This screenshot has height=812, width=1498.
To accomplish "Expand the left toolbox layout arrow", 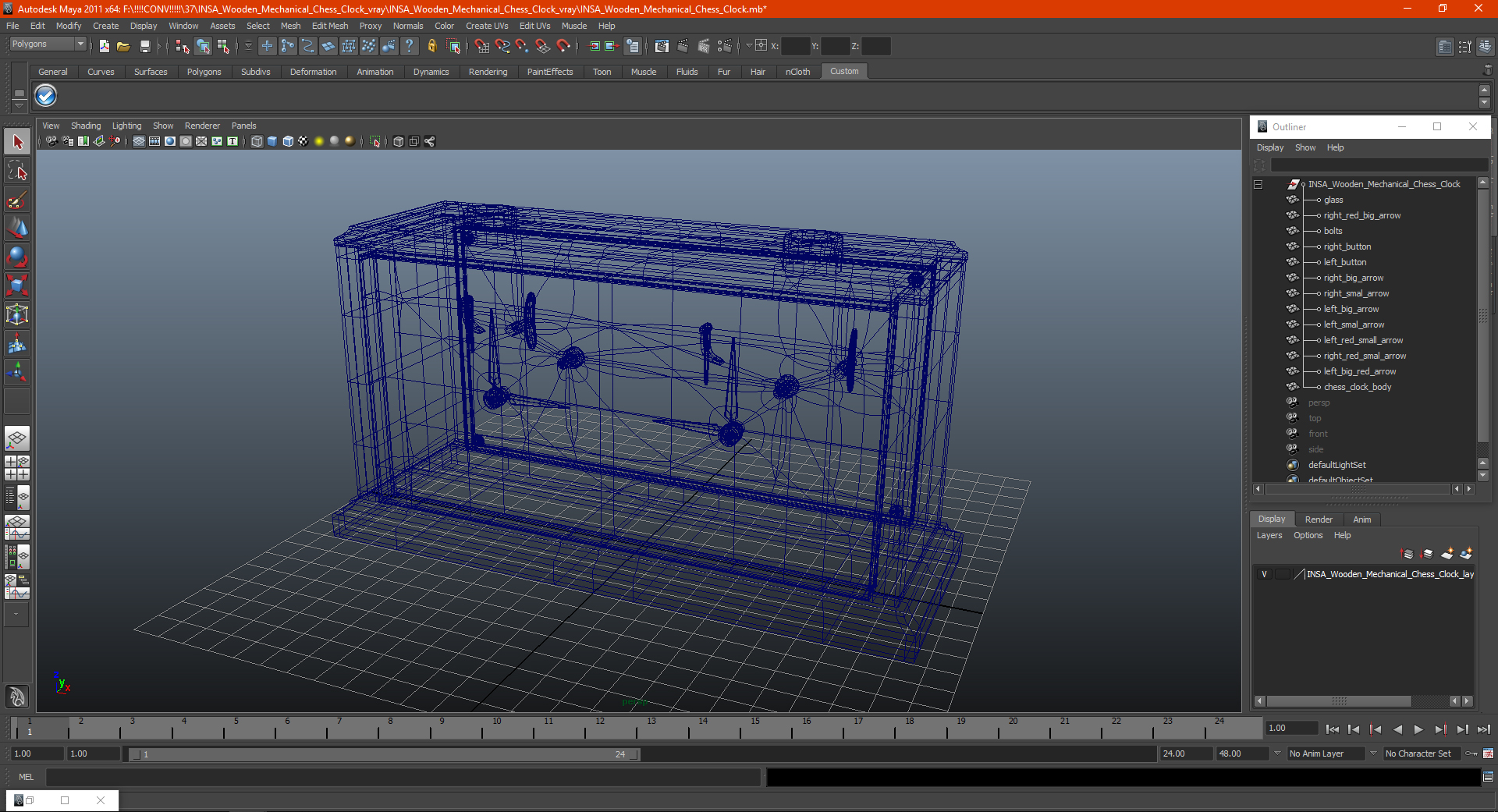I will [16, 615].
